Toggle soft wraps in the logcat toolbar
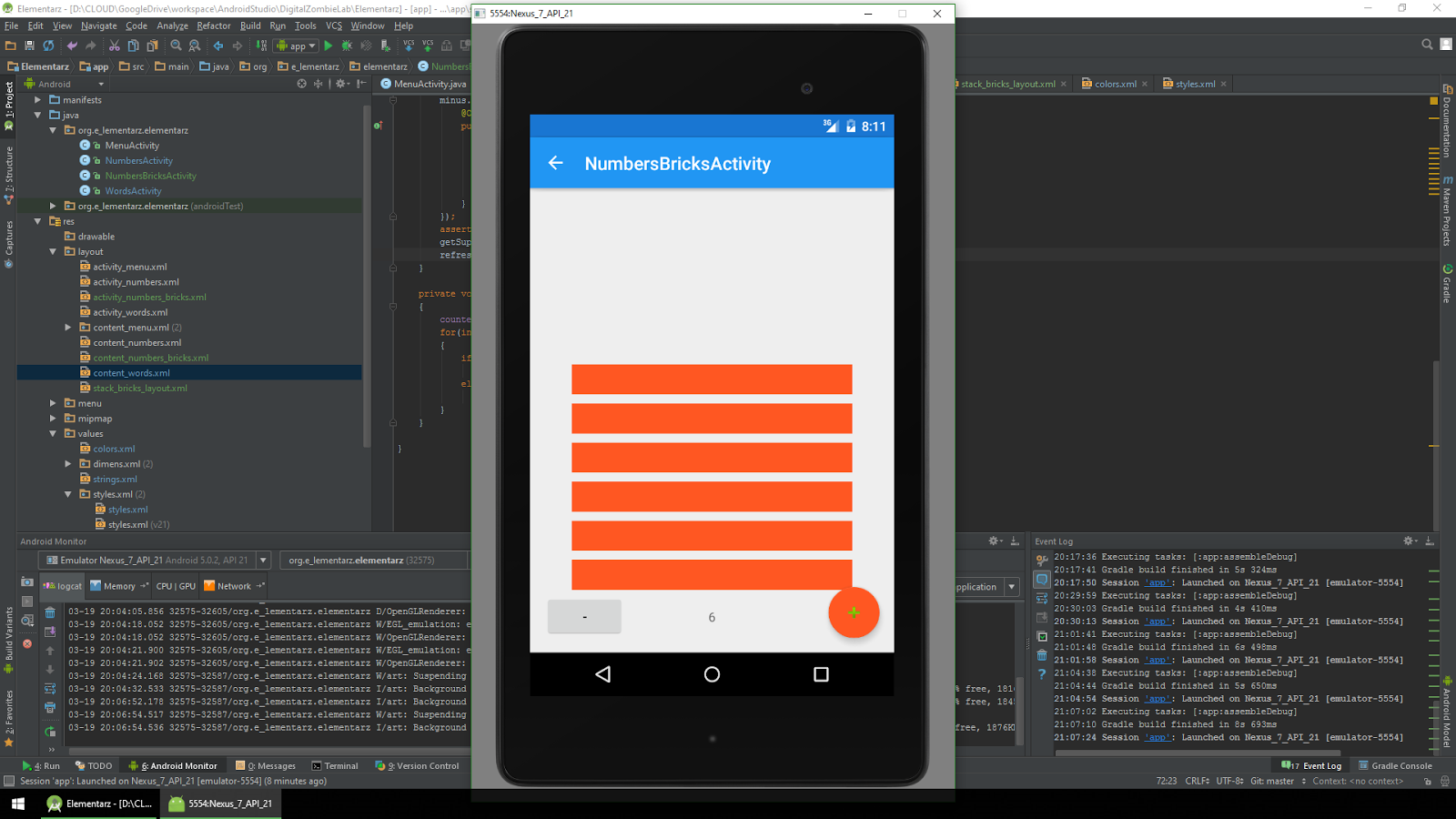 (50, 688)
